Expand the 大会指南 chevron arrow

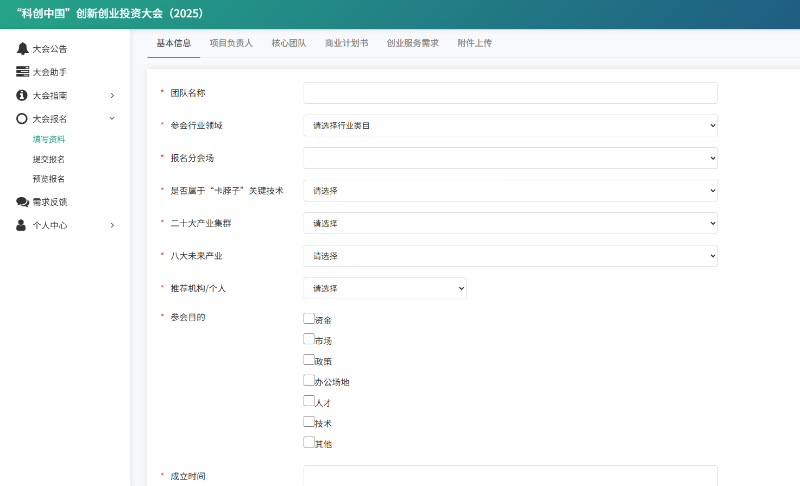112,95
